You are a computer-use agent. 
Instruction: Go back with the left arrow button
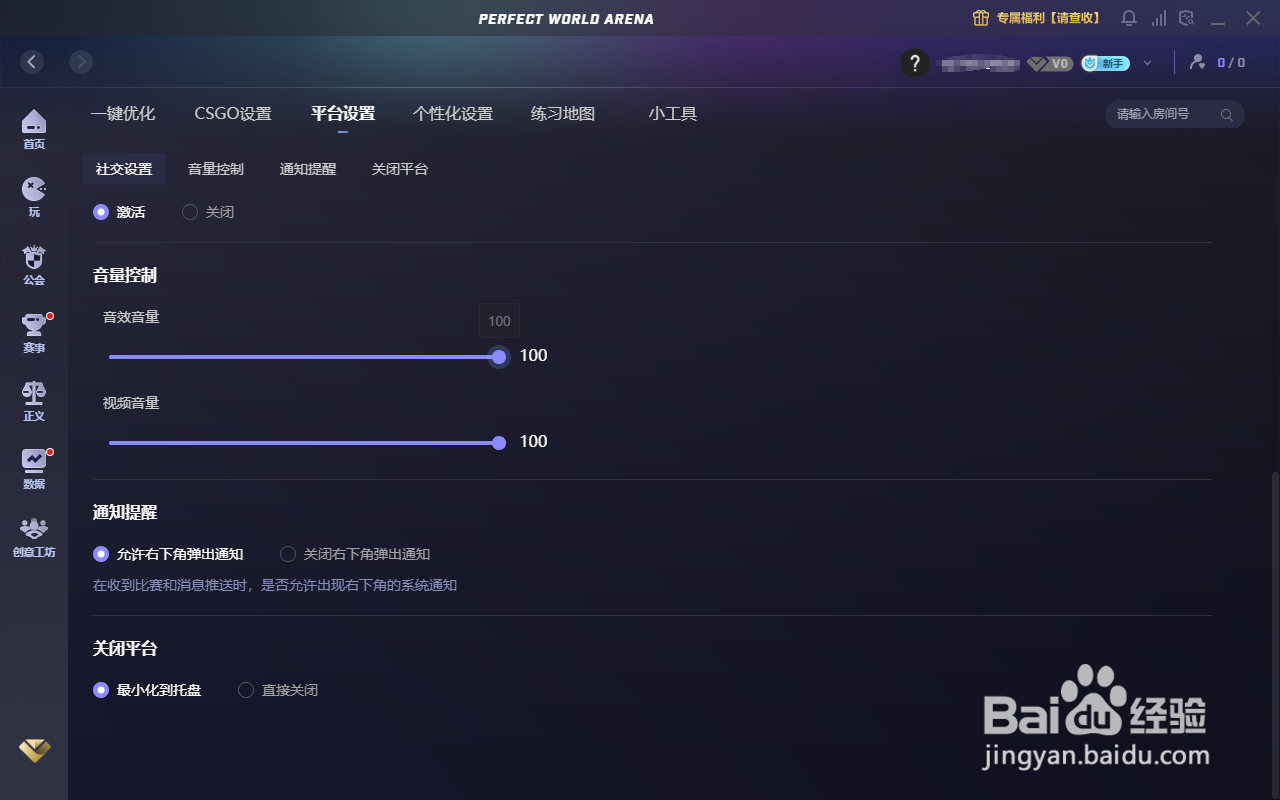coord(32,62)
